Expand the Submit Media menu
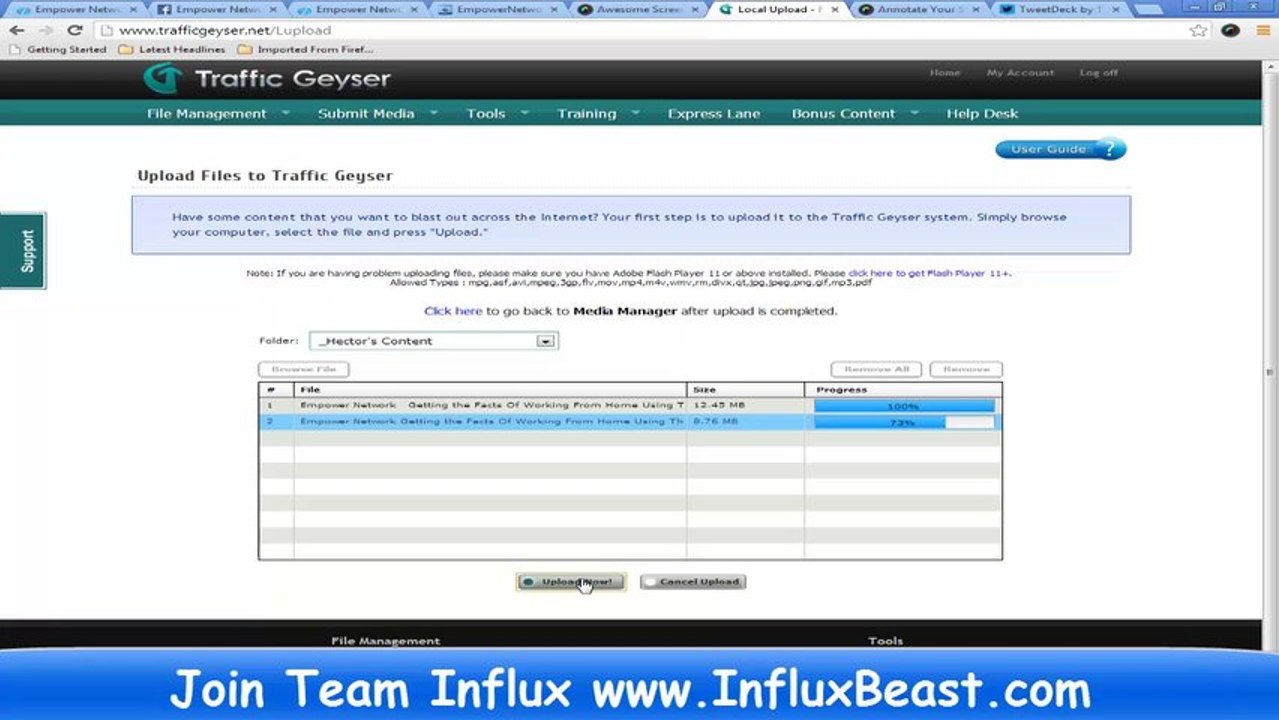The image size is (1279, 720). 377,113
